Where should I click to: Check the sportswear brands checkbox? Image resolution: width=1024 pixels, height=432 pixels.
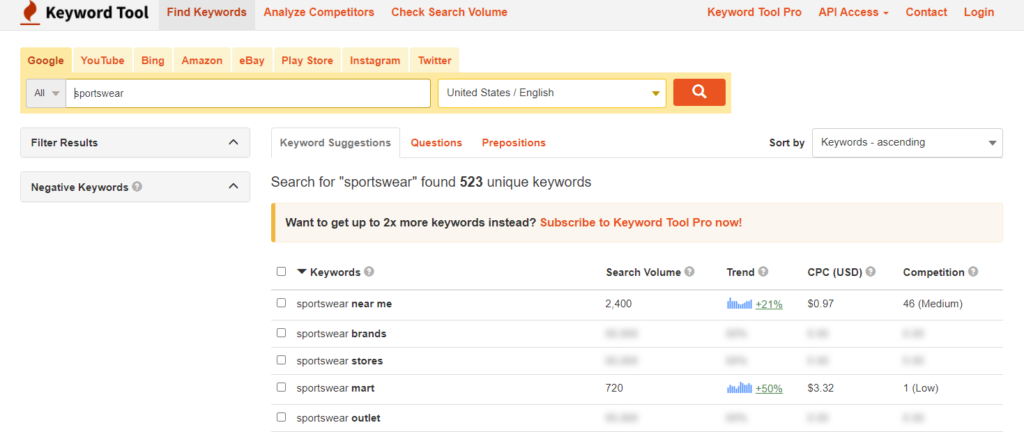(281, 333)
